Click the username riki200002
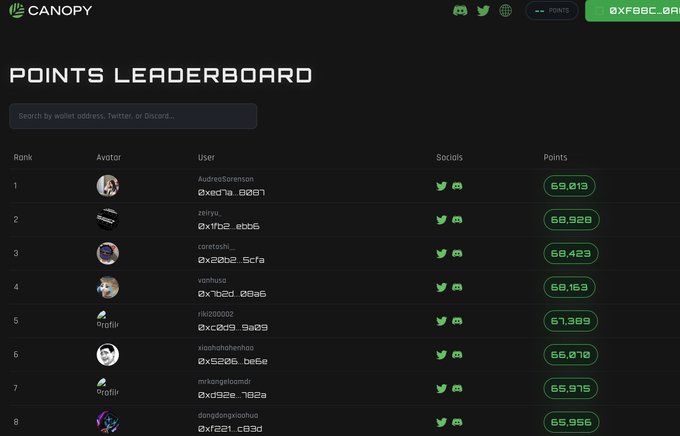680x436 pixels. (216, 314)
